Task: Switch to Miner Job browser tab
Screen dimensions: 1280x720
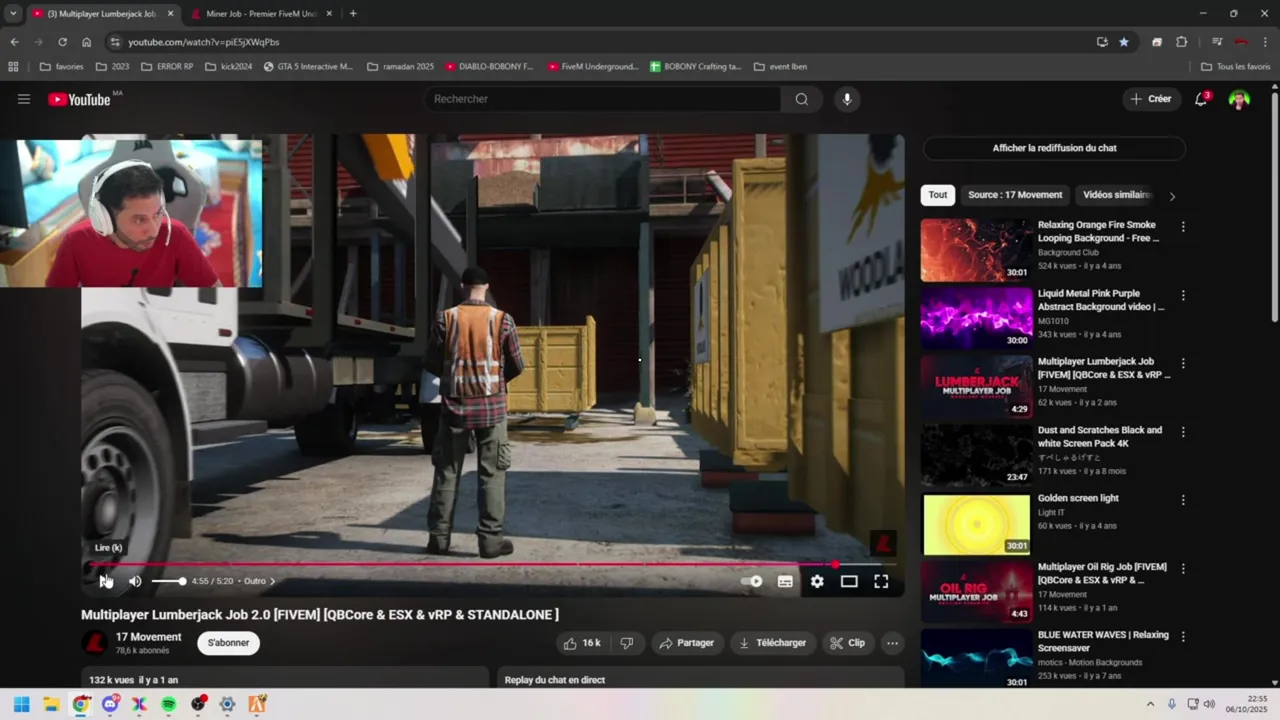Action: tap(259, 14)
